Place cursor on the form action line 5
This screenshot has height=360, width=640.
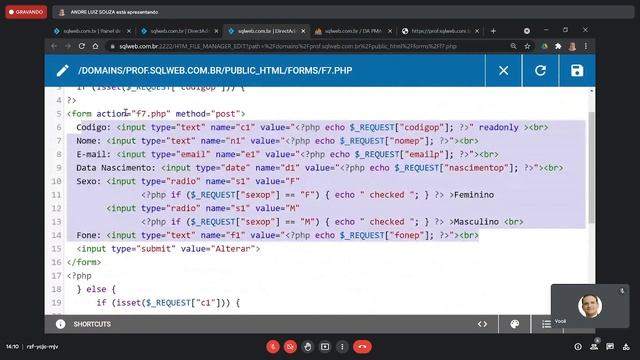[x=156, y=113]
